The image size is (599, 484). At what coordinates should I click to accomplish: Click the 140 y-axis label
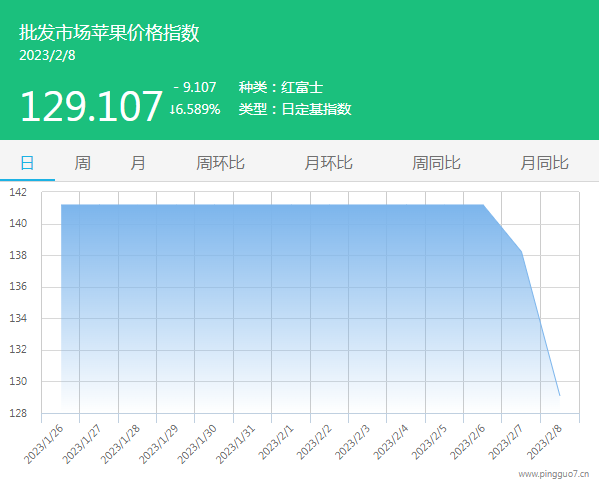[x=18, y=223]
